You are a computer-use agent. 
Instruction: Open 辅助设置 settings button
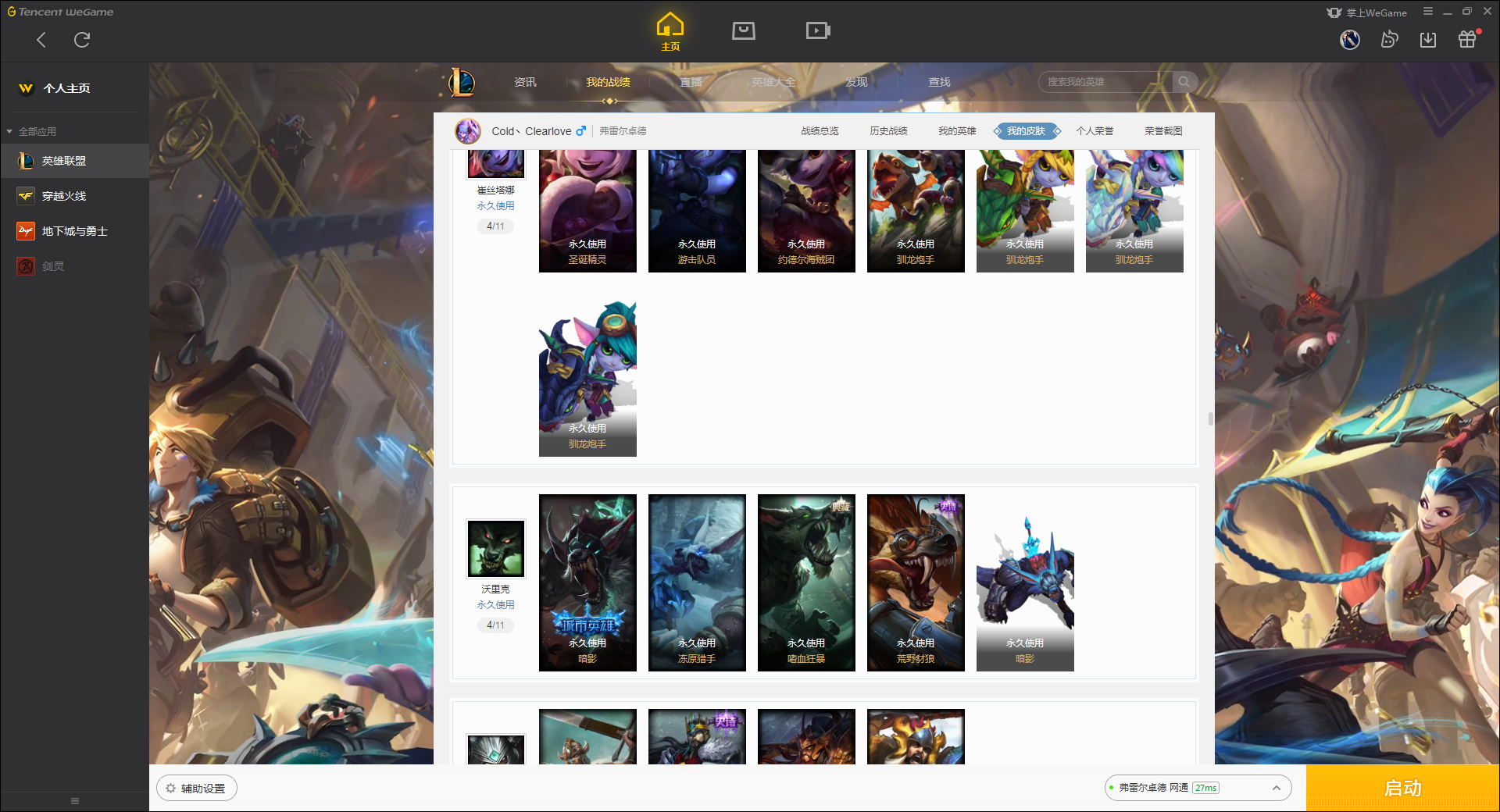click(196, 789)
